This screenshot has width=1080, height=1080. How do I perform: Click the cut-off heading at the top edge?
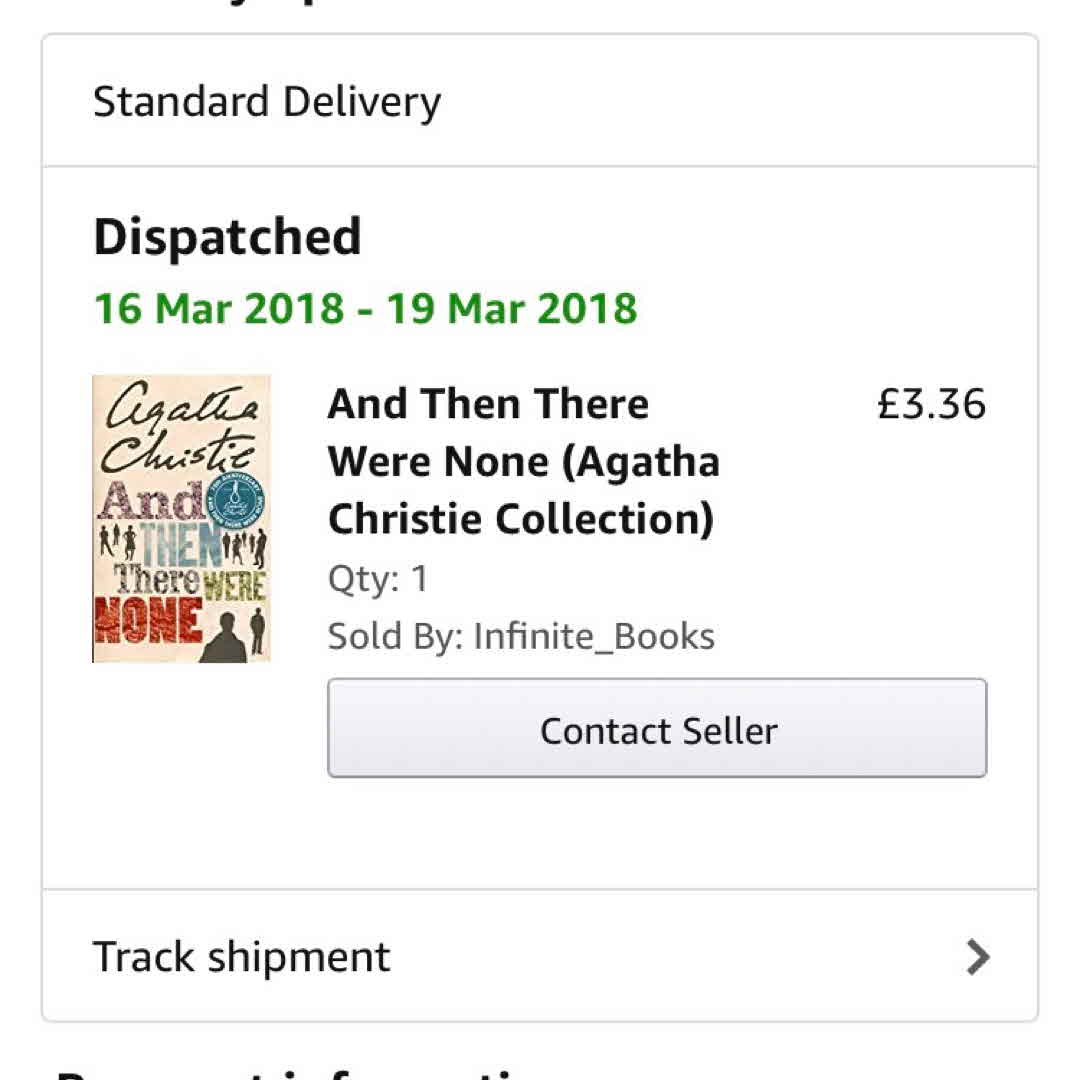tap(300, 6)
